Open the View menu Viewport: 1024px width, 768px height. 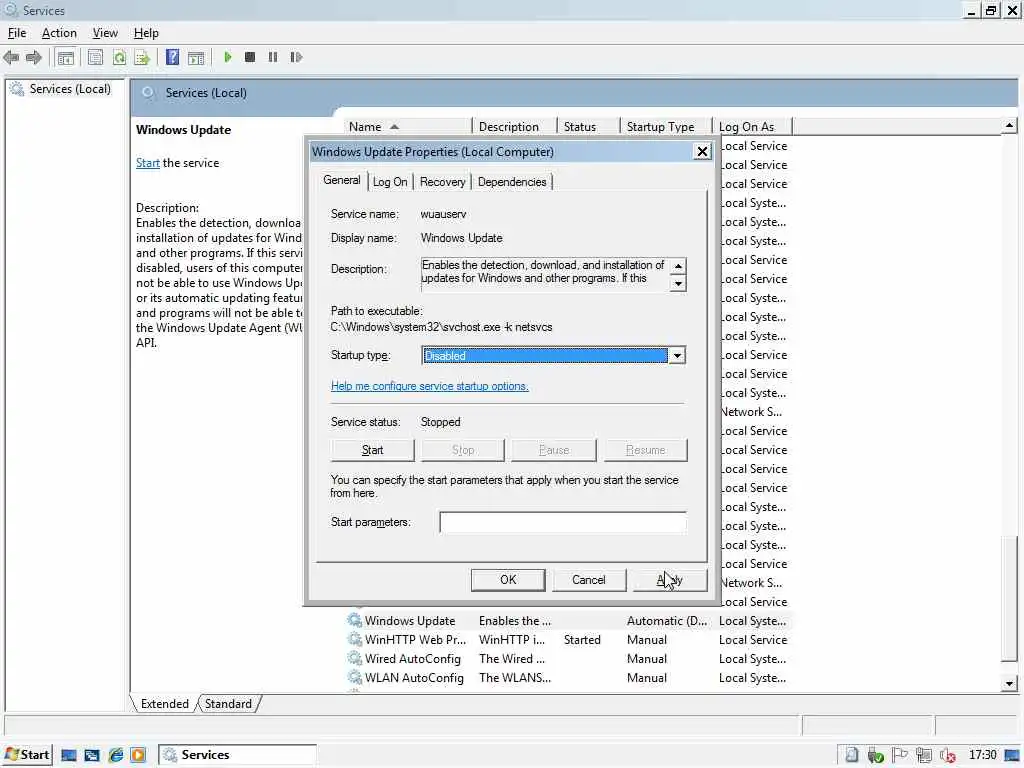coord(104,33)
